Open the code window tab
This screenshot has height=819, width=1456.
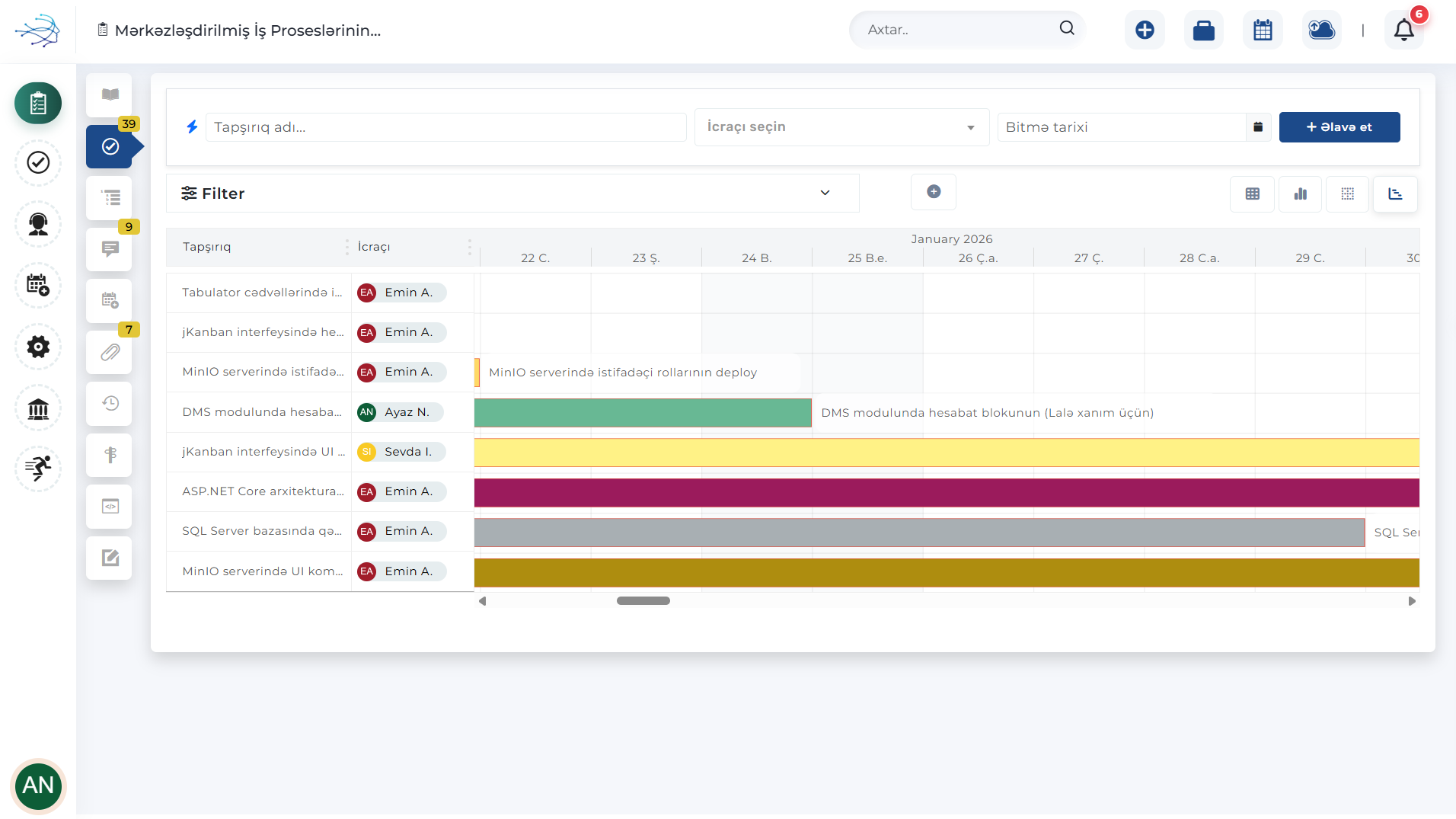[x=110, y=507]
